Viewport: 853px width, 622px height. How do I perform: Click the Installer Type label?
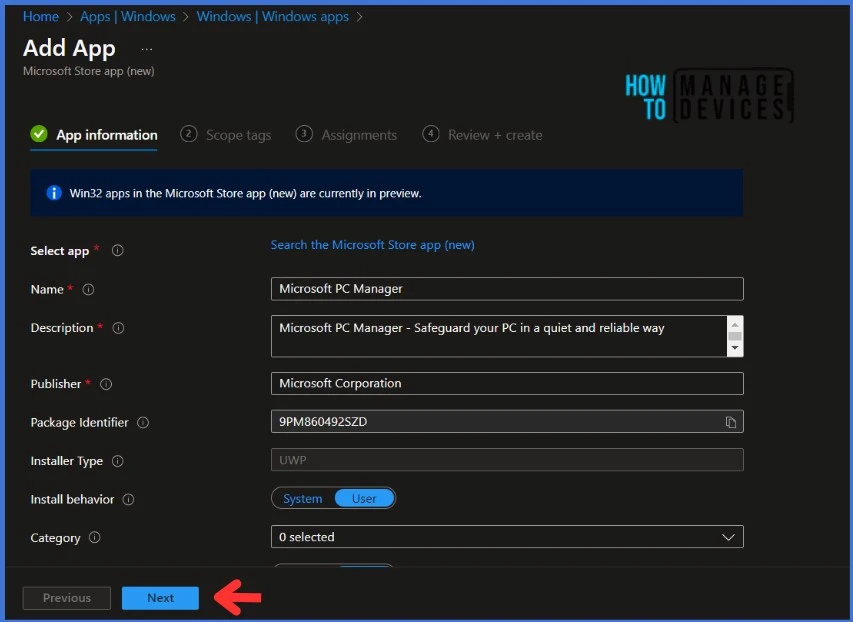tap(66, 461)
